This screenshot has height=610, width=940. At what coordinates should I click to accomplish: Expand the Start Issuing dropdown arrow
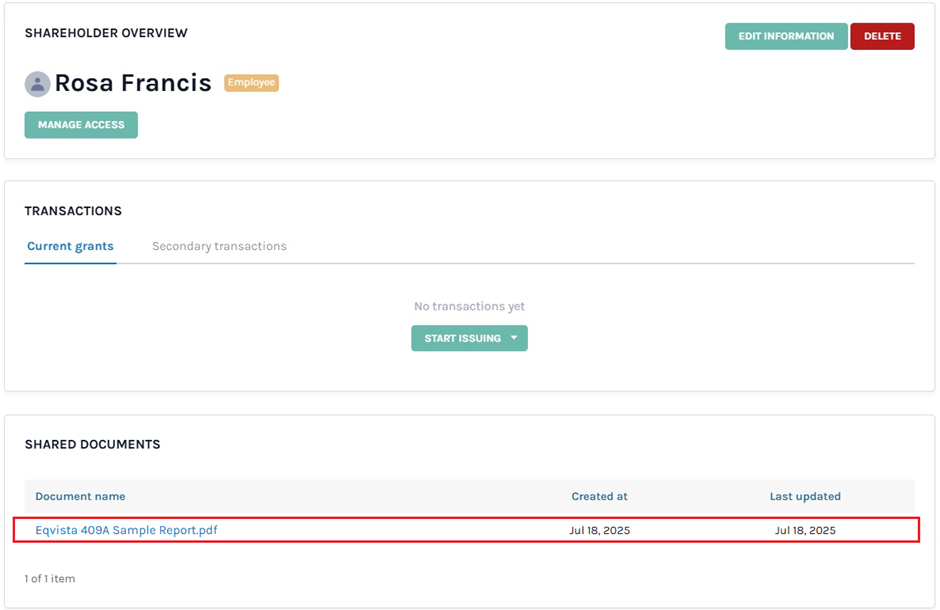pos(514,338)
